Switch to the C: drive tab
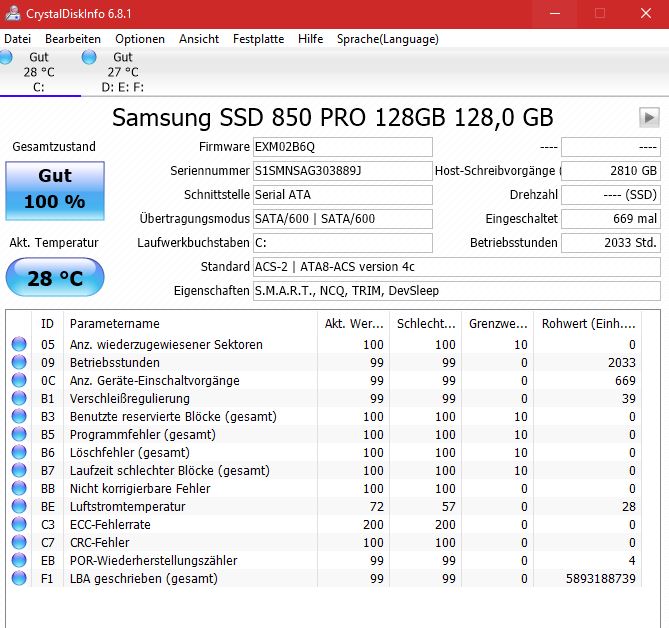This screenshot has height=628, width=669. pyautogui.click(x=39, y=72)
